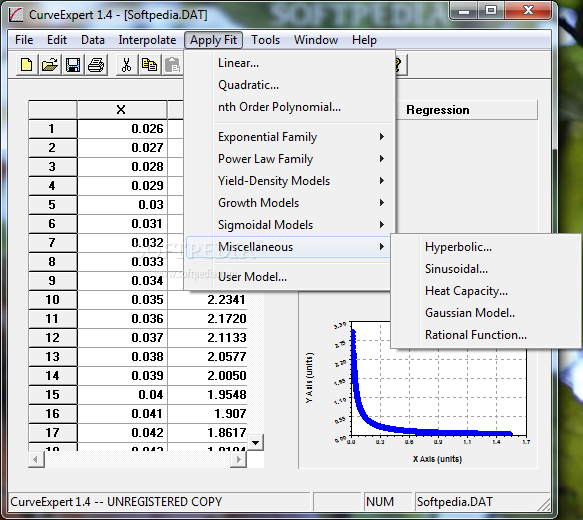Expand Power Law Family submenu
Image resolution: width=583 pixels, height=520 pixels.
(x=289, y=159)
